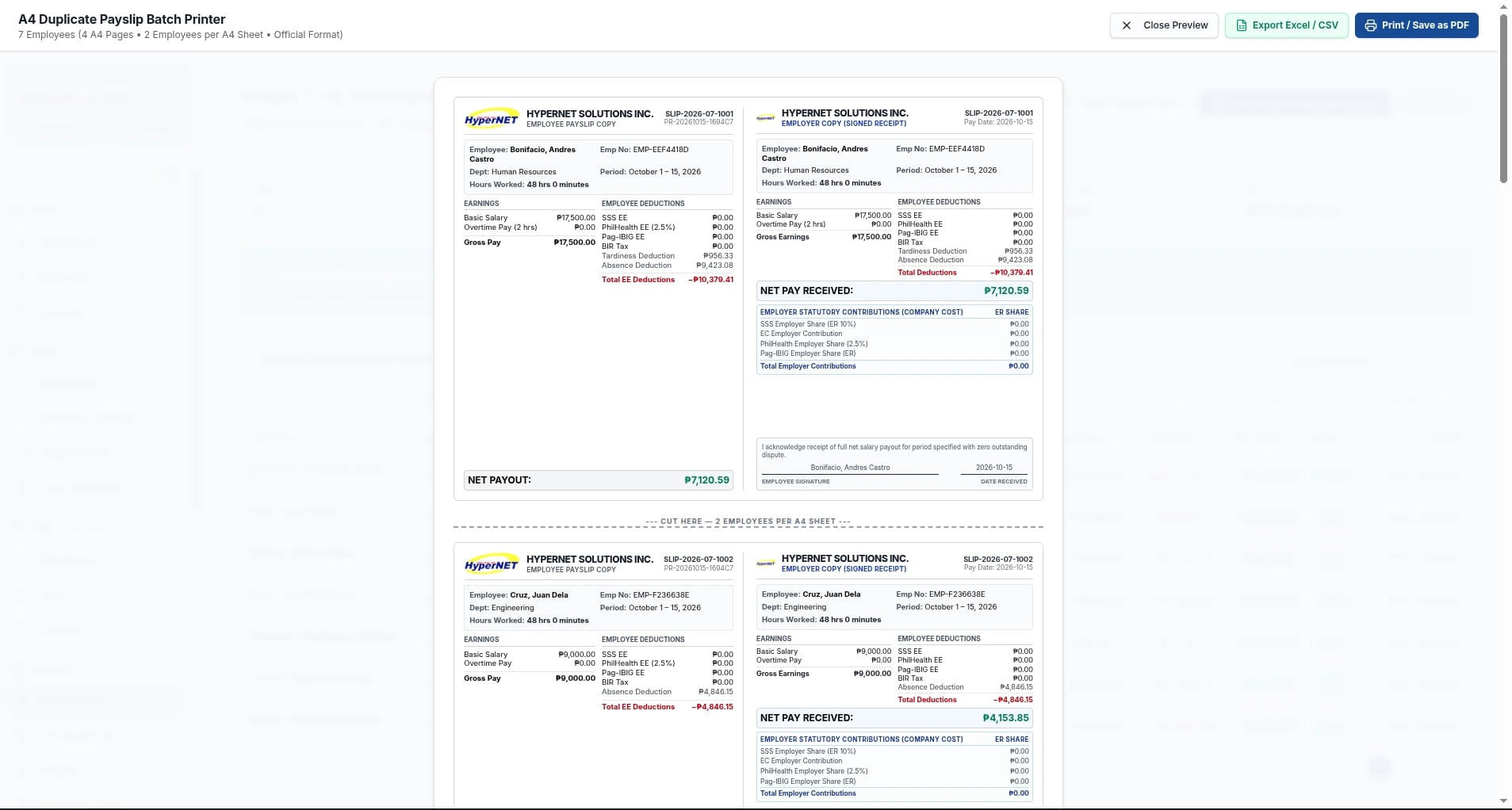Click 'EMPLOYEE SIGNATURE' label on receipt
Screen dimensions: 1512x810
point(795,481)
